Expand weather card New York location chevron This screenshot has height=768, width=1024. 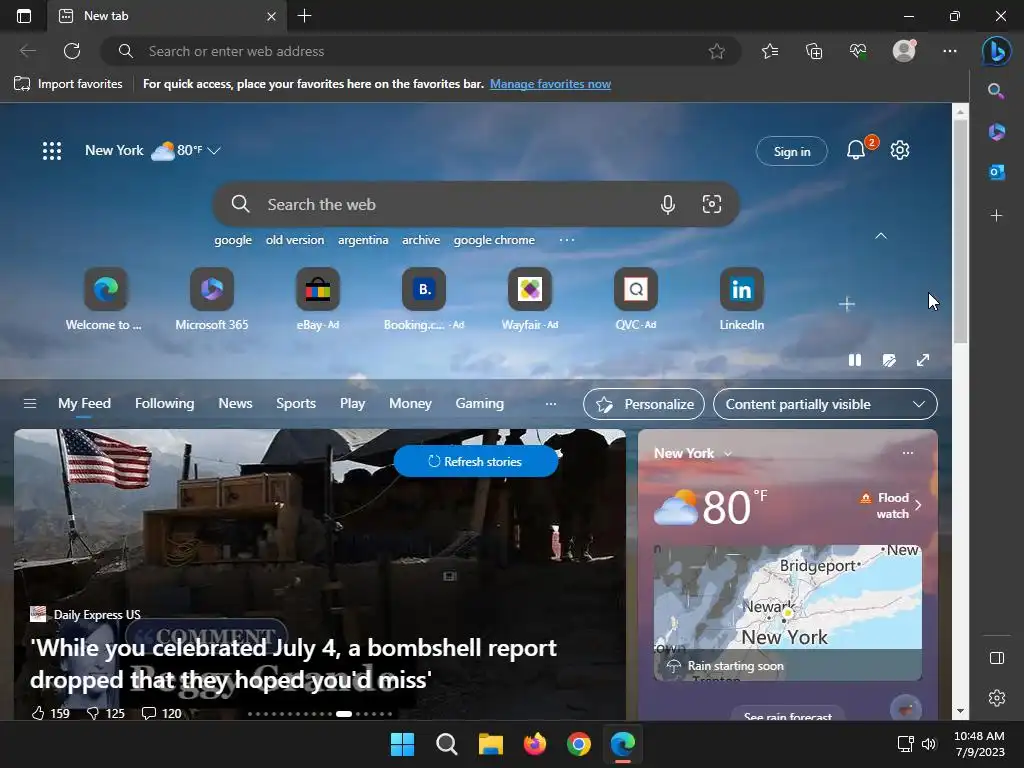coord(728,454)
